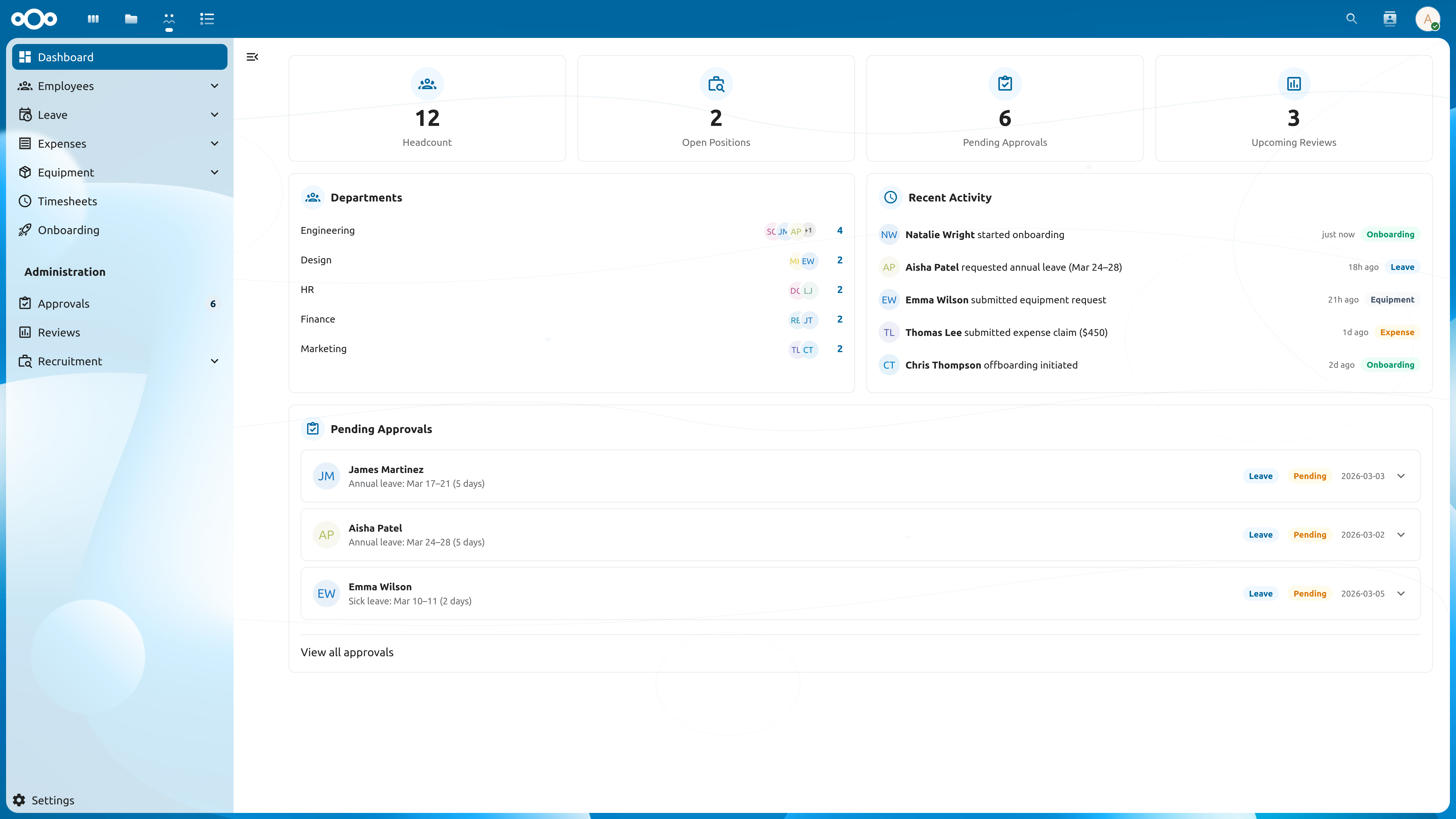Click View all approvals
The width and height of the screenshot is (1456, 819).
[x=347, y=652]
